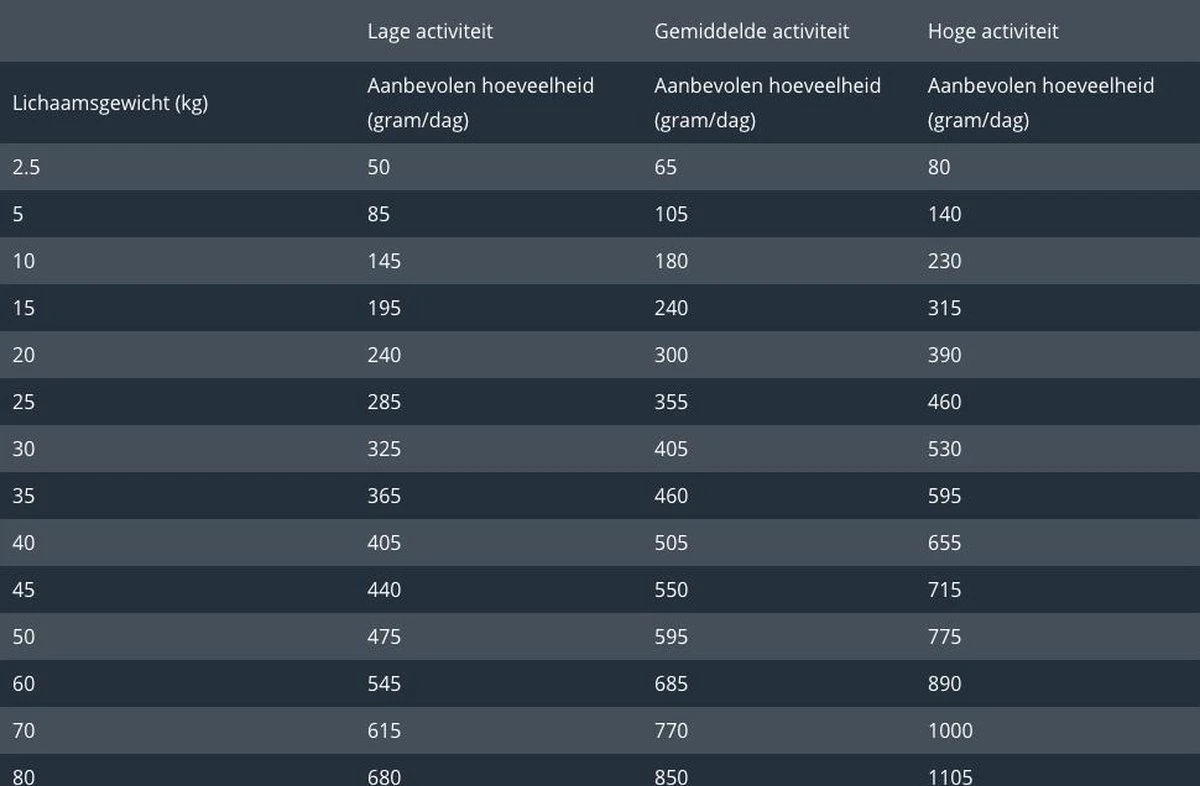Image resolution: width=1200 pixels, height=786 pixels.
Task: Click the "Gemiddelde activiteit" column header
Action: coord(751,31)
